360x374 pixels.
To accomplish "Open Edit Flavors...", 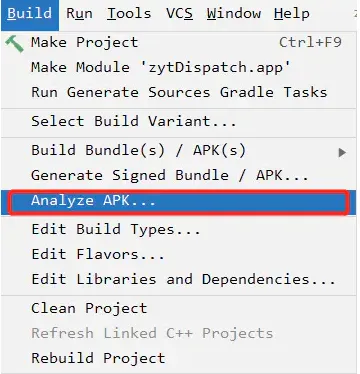I will [180, 255].
